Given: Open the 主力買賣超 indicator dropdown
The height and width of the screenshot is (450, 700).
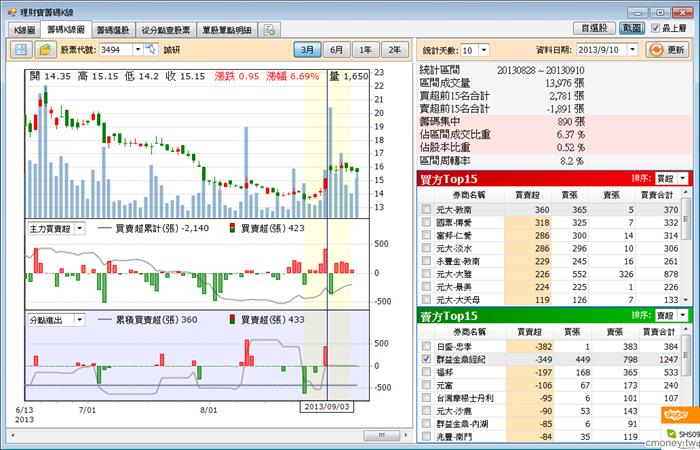Looking at the screenshot, I should [x=79, y=229].
